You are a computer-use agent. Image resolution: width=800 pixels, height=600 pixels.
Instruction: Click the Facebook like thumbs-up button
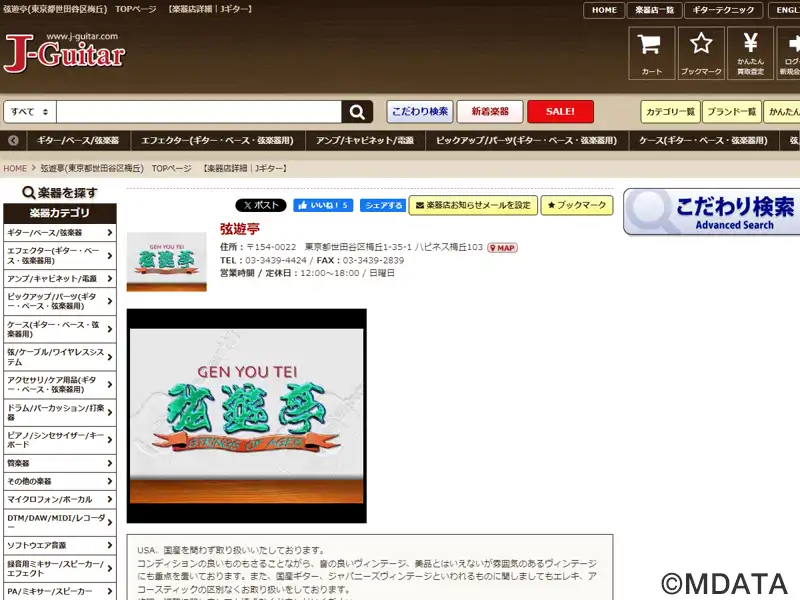(323, 205)
